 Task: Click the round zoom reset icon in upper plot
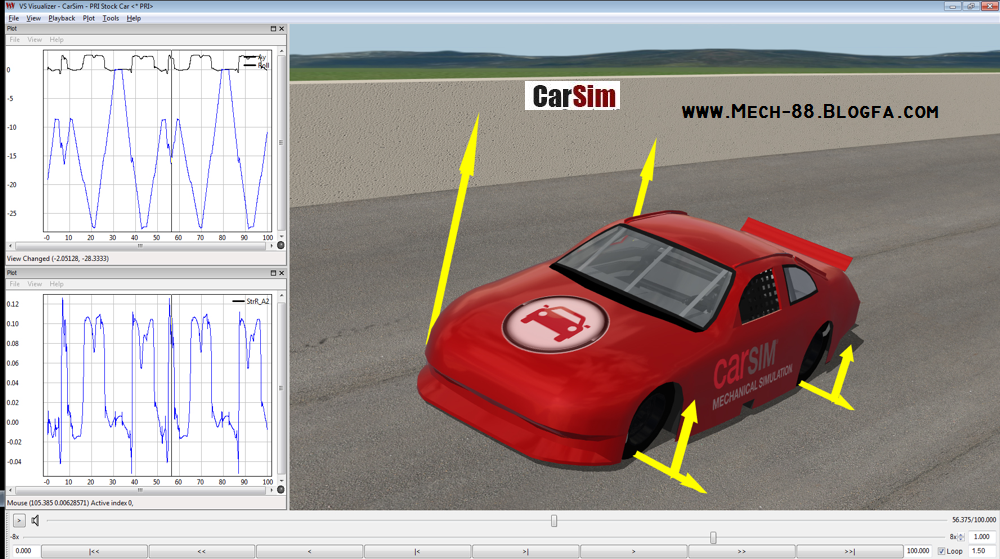coord(281,245)
